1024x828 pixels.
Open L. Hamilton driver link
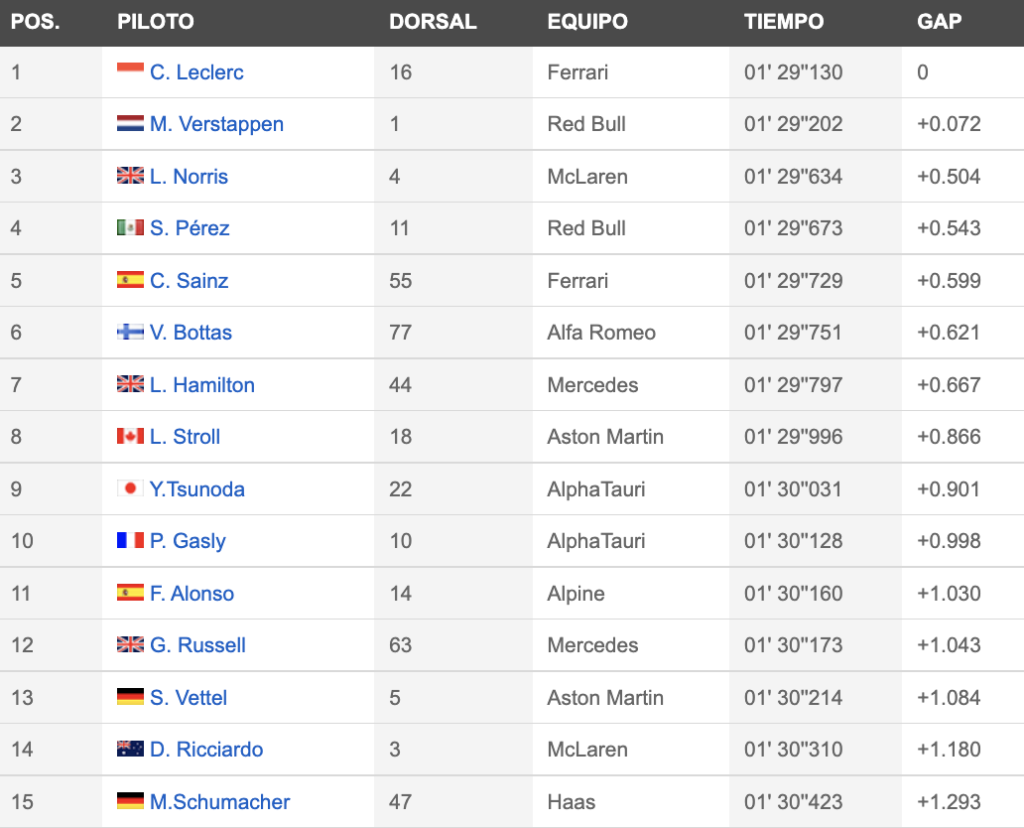coord(202,385)
